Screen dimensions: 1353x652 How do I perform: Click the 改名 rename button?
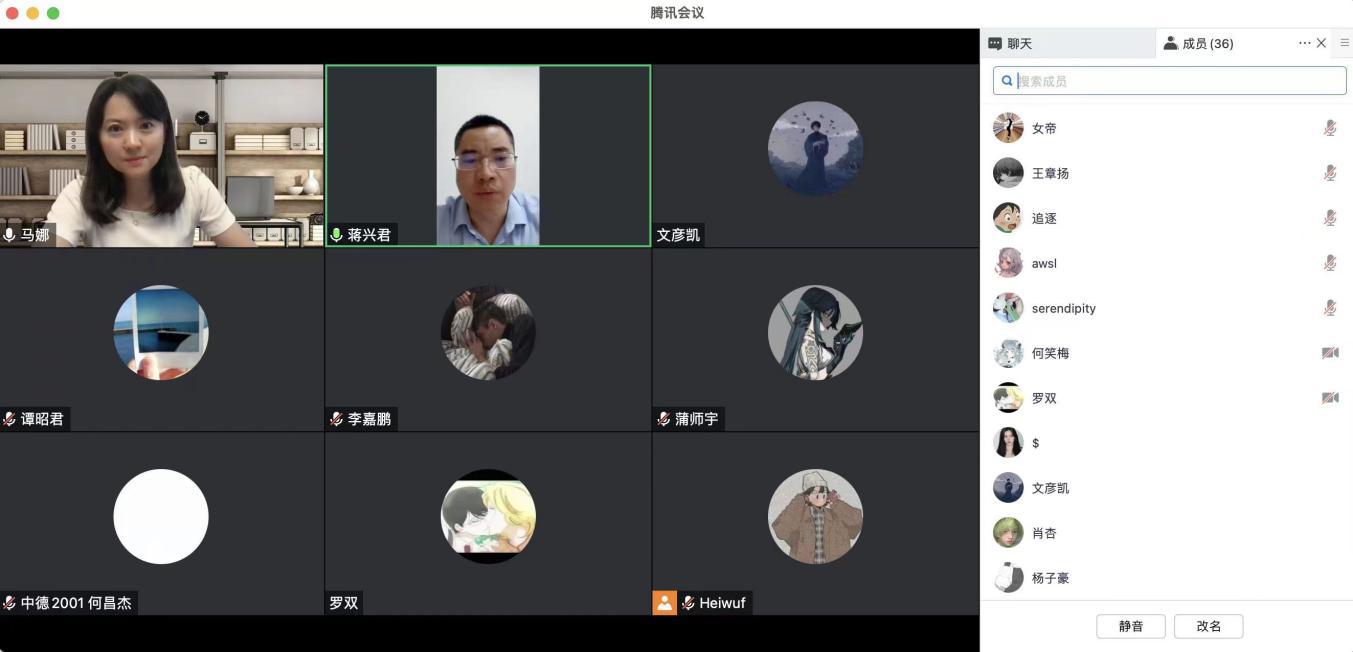pos(1209,626)
